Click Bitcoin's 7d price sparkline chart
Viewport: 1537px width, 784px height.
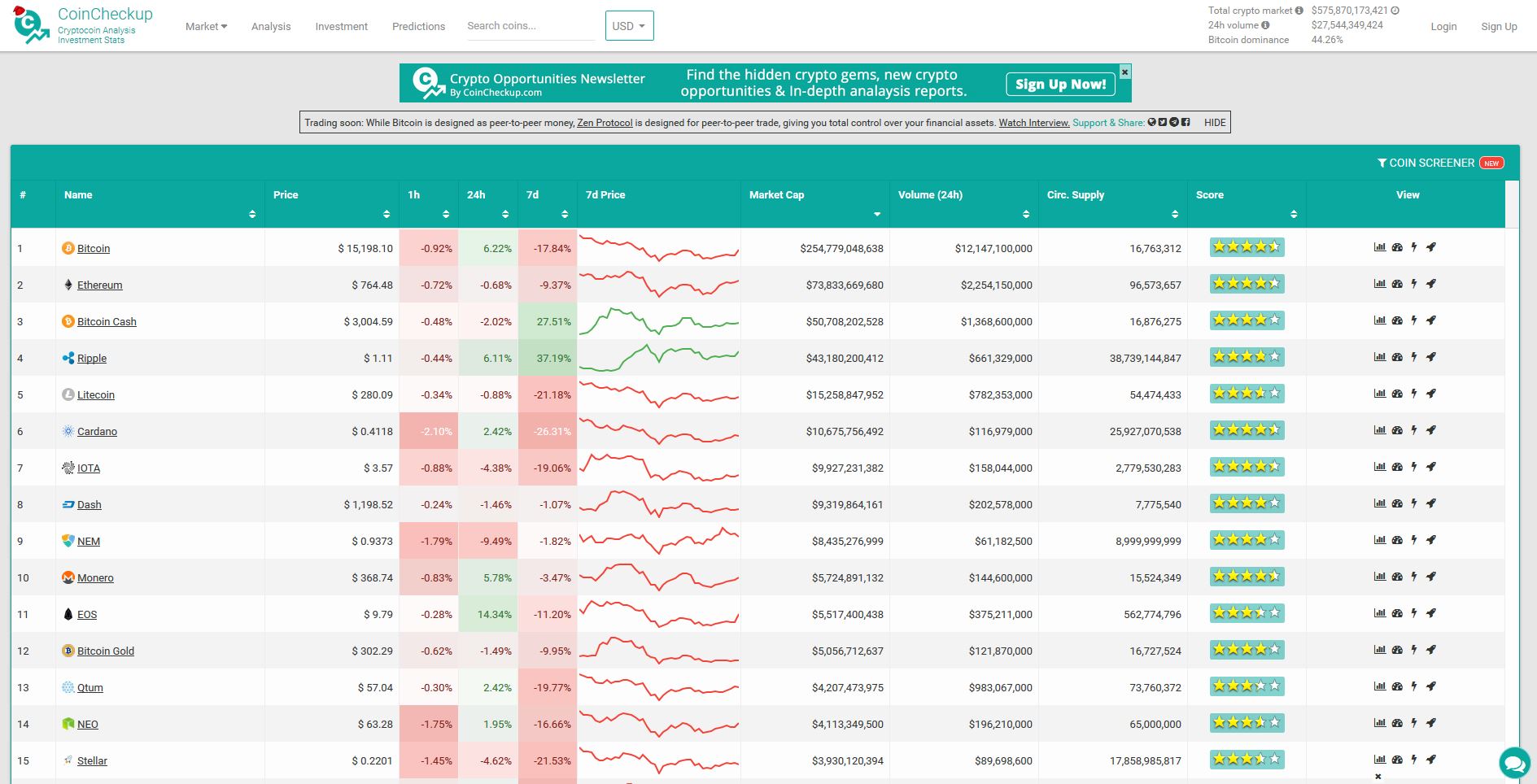click(659, 247)
